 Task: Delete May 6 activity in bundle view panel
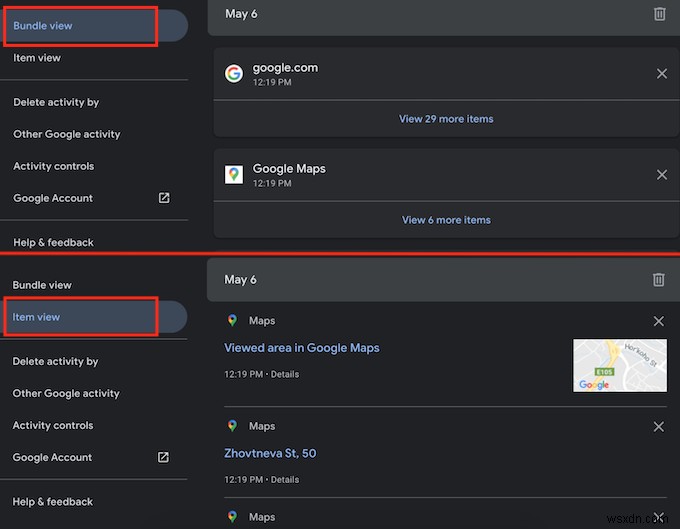pyautogui.click(x=659, y=14)
